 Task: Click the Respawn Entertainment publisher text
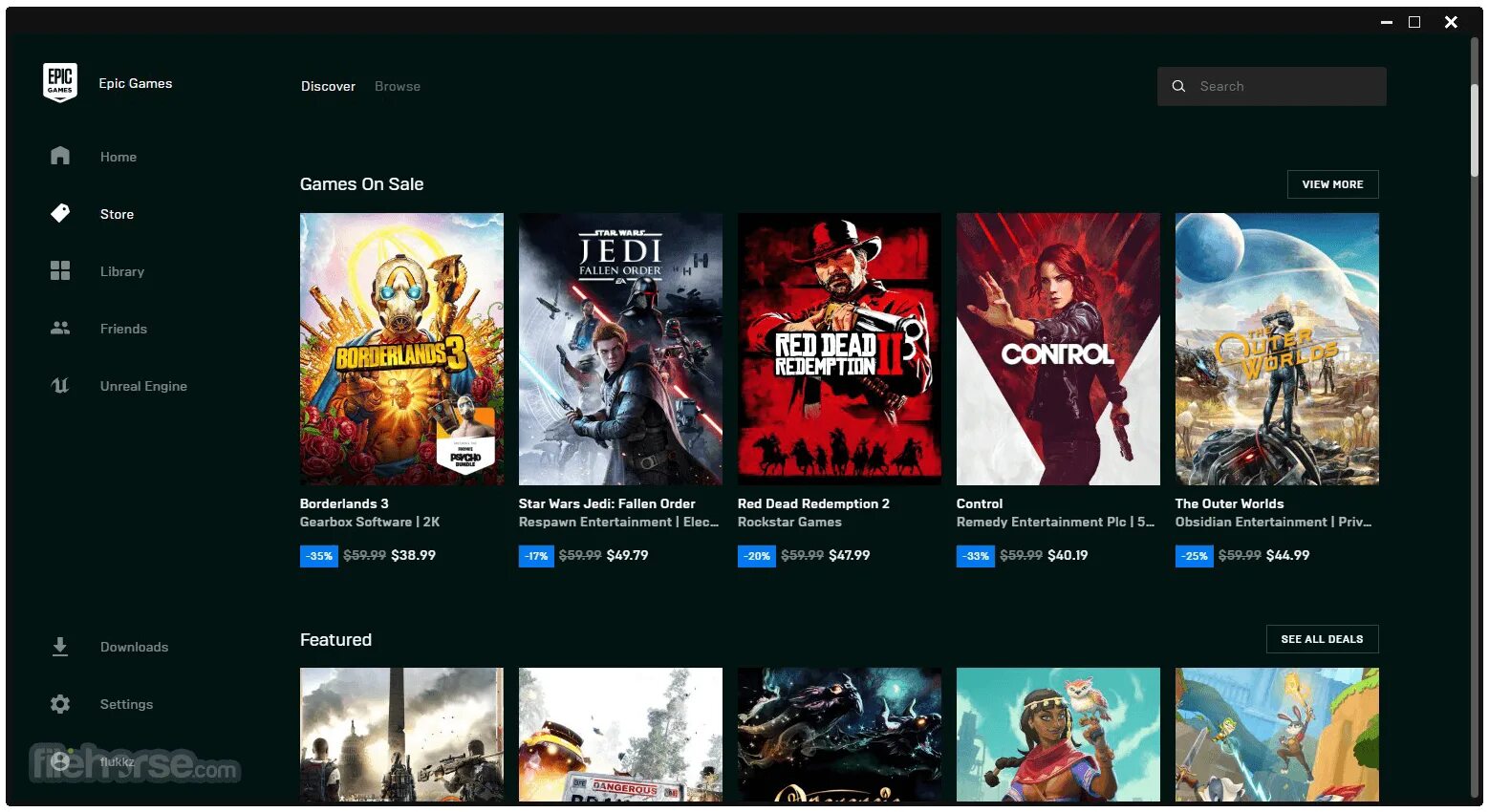[x=618, y=522]
